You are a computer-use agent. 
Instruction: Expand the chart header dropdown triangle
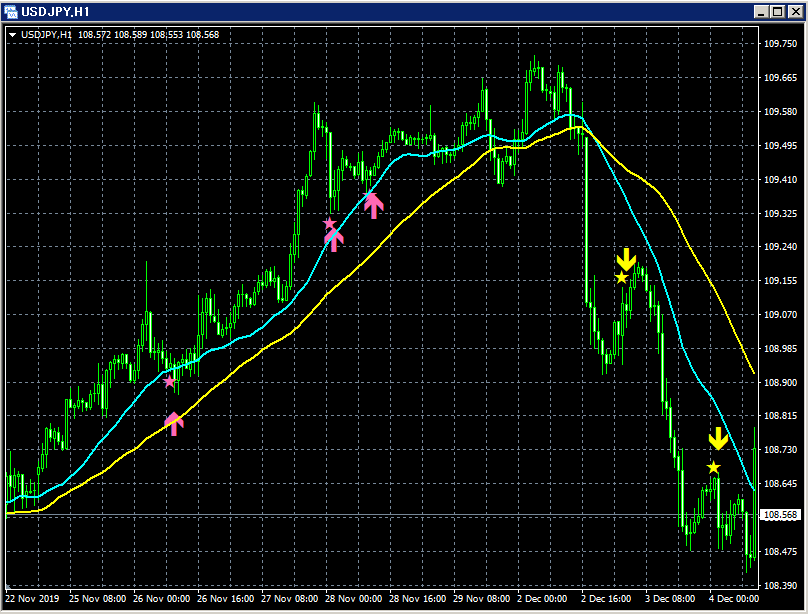click(x=13, y=35)
